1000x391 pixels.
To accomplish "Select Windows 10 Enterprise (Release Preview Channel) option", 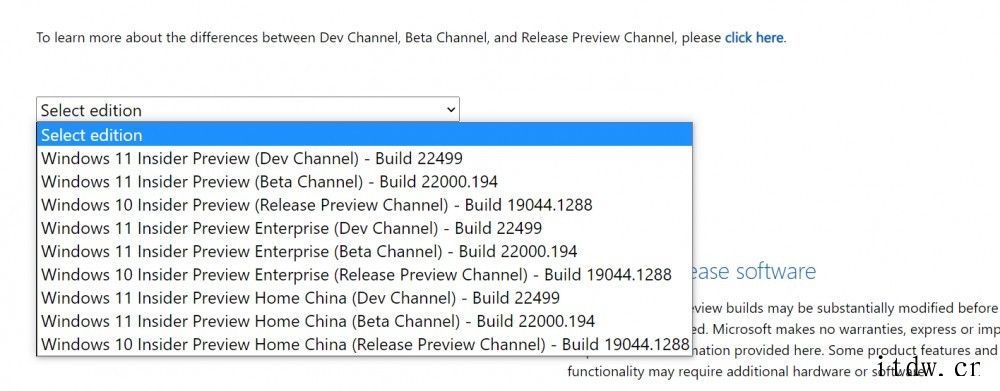I will pos(365,274).
